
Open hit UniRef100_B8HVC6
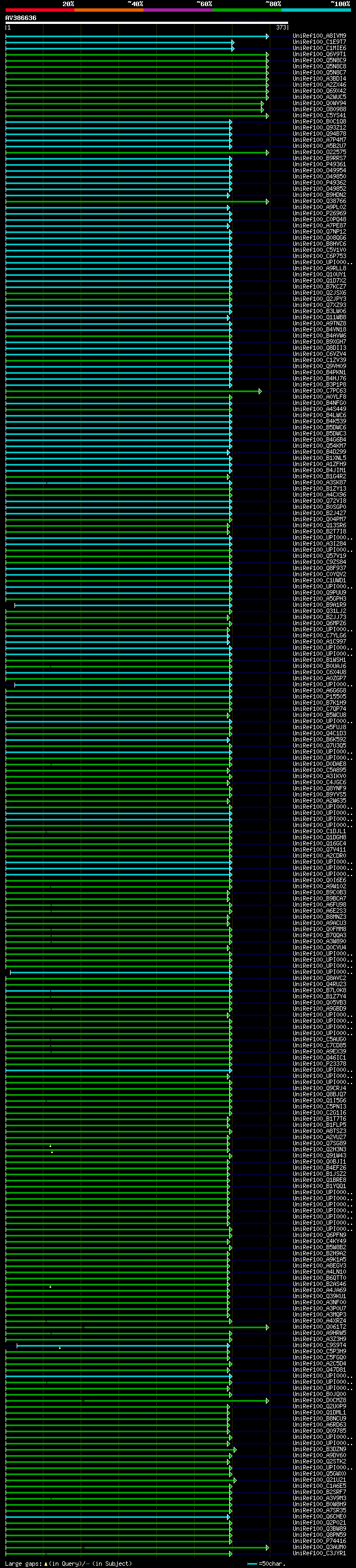pos(319,244)
